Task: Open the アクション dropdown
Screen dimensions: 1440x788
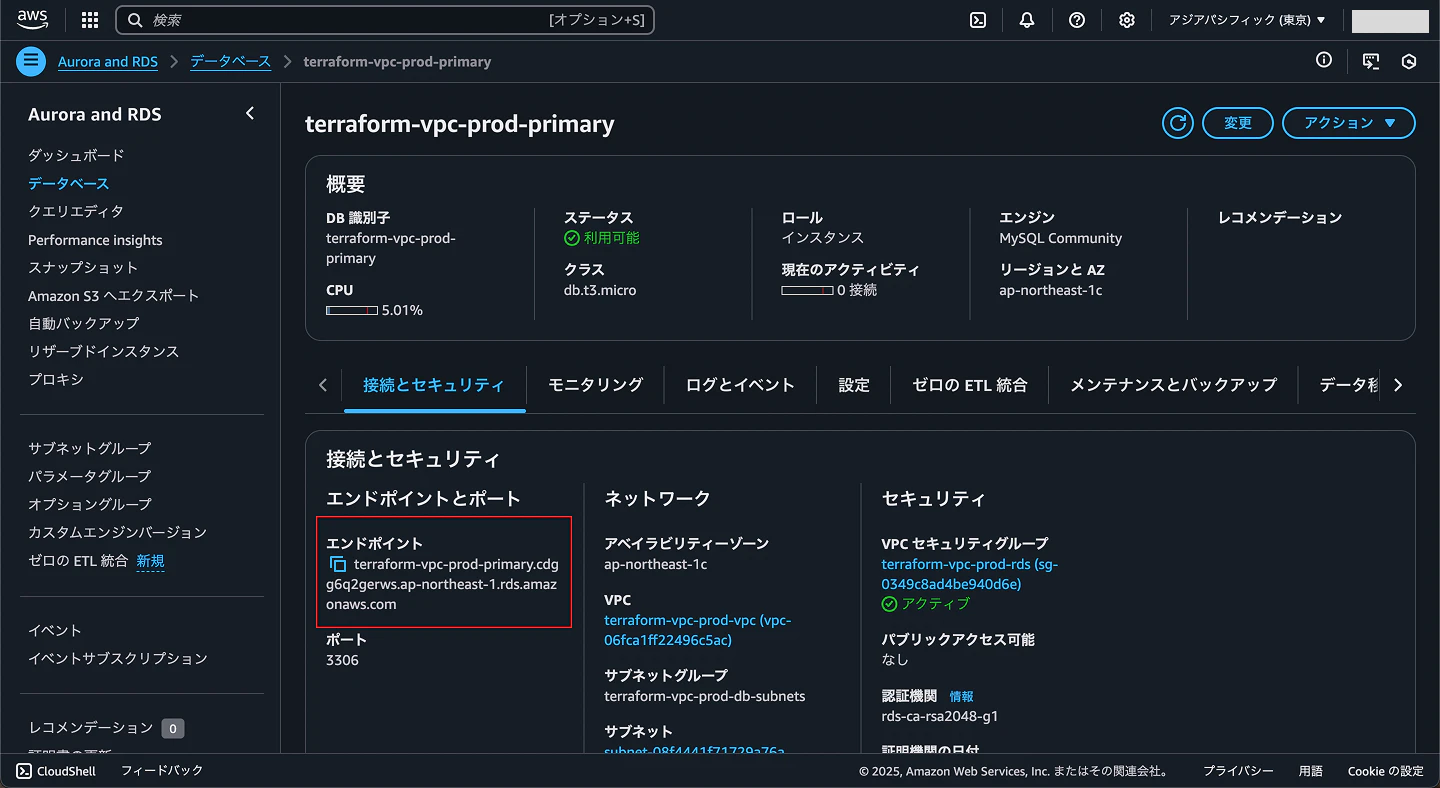Action: 1348,123
